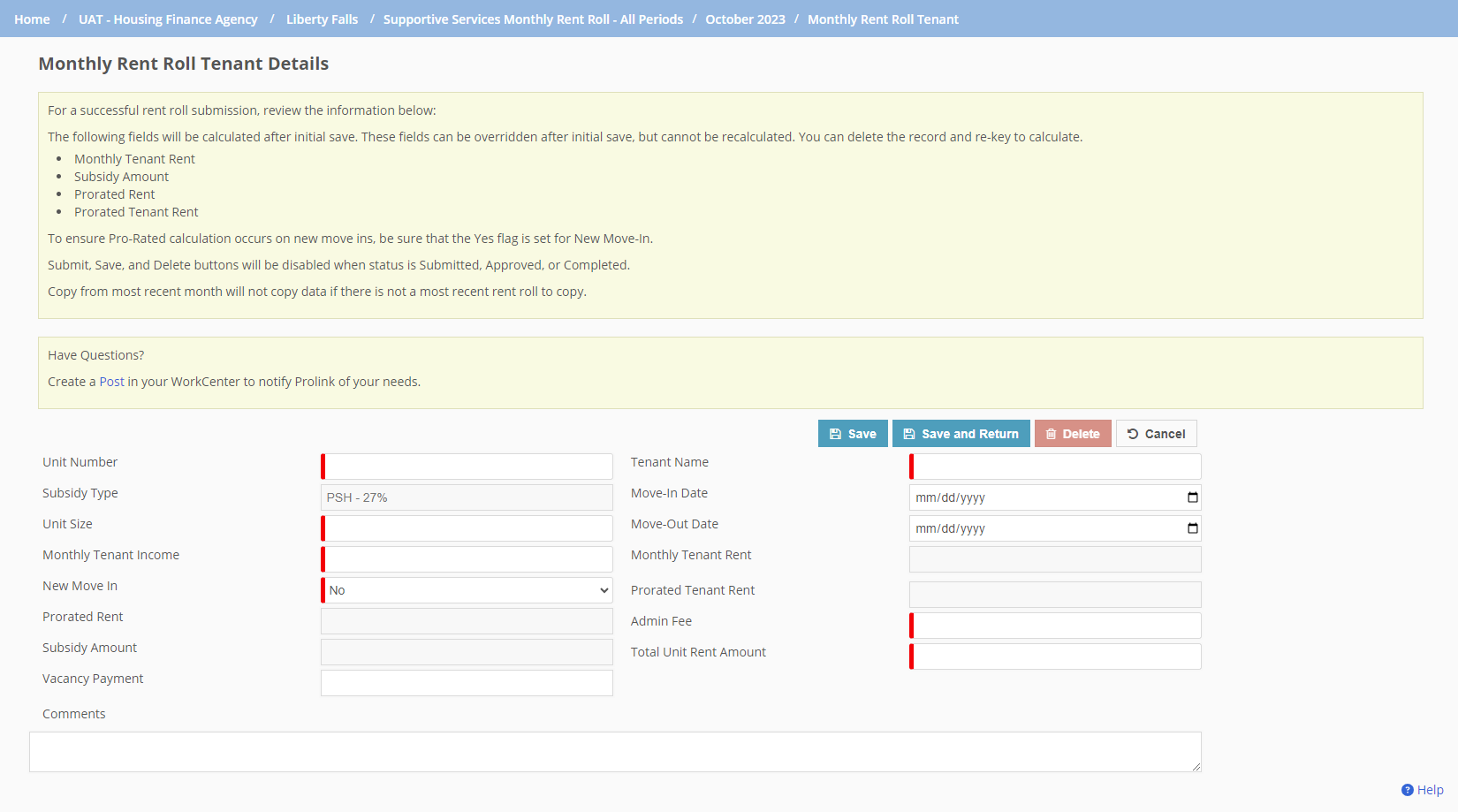Click the Cancel button
1458x812 pixels.
coord(1156,434)
